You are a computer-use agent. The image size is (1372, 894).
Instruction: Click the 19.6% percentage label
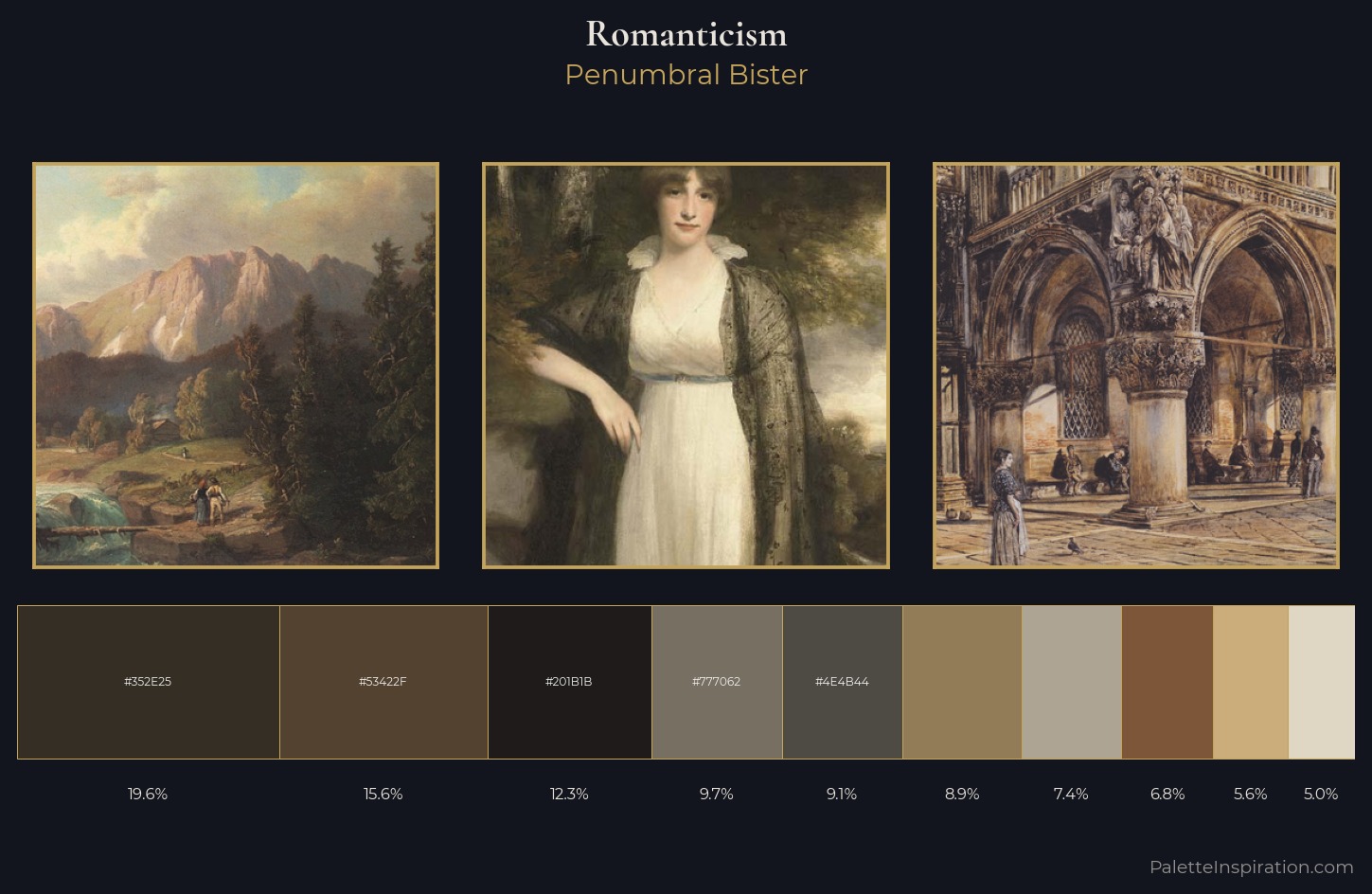click(148, 794)
